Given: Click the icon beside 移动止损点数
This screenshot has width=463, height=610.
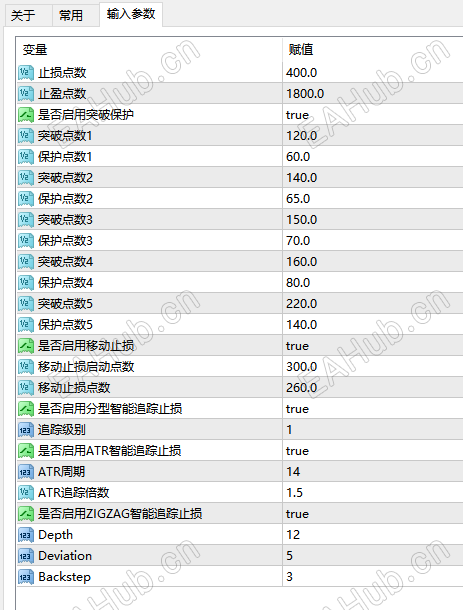Looking at the screenshot, I should 26,388.
